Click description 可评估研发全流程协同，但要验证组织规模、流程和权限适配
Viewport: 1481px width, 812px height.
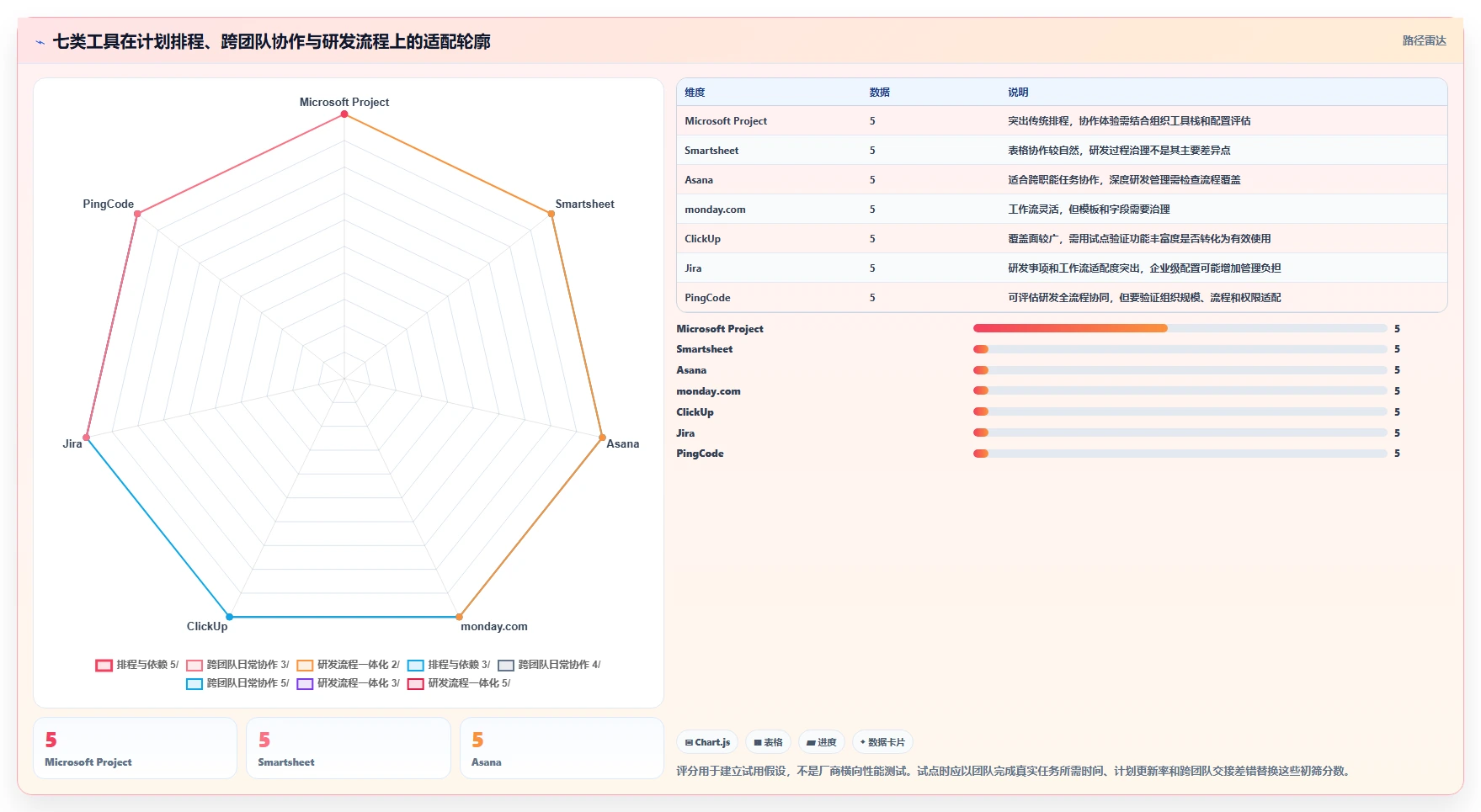click(1144, 298)
